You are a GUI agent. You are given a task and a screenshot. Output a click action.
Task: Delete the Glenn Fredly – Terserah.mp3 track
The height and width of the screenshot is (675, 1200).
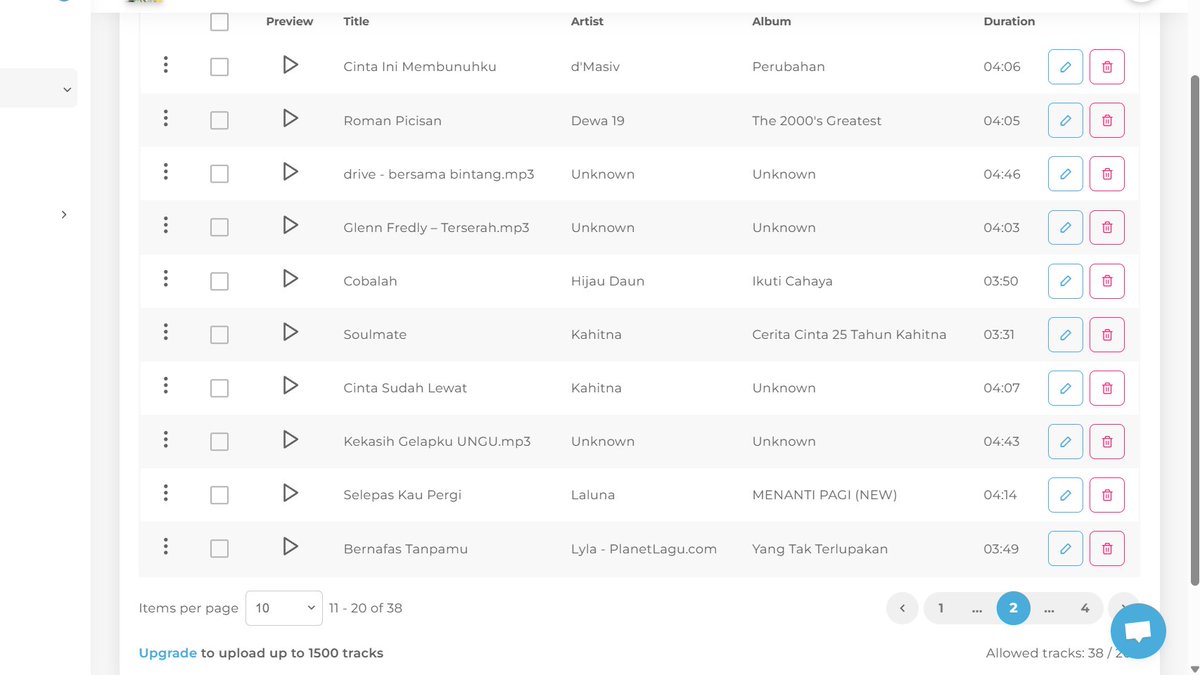pos(1107,227)
